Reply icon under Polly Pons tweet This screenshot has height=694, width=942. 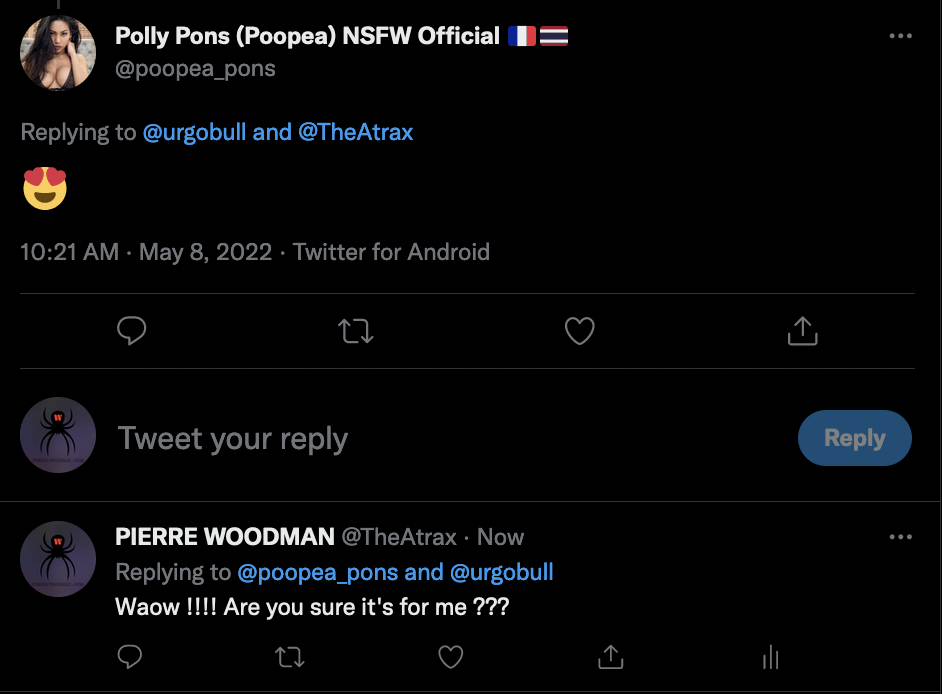point(132,331)
